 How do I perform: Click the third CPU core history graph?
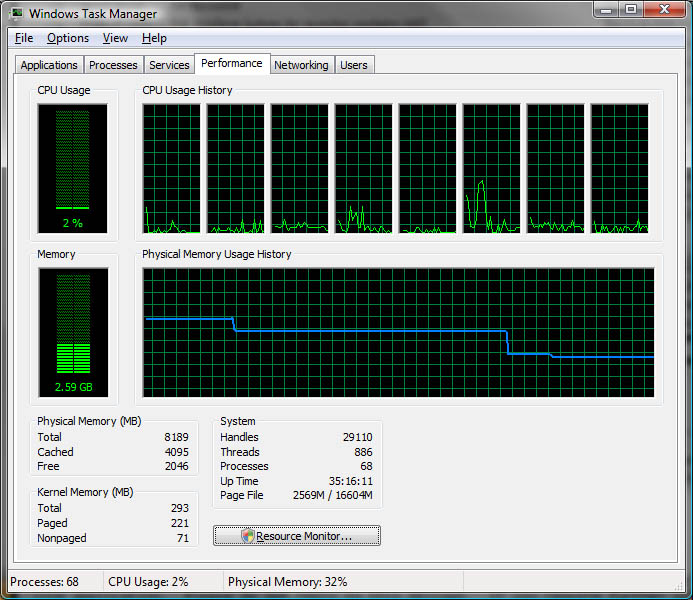coord(300,168)
